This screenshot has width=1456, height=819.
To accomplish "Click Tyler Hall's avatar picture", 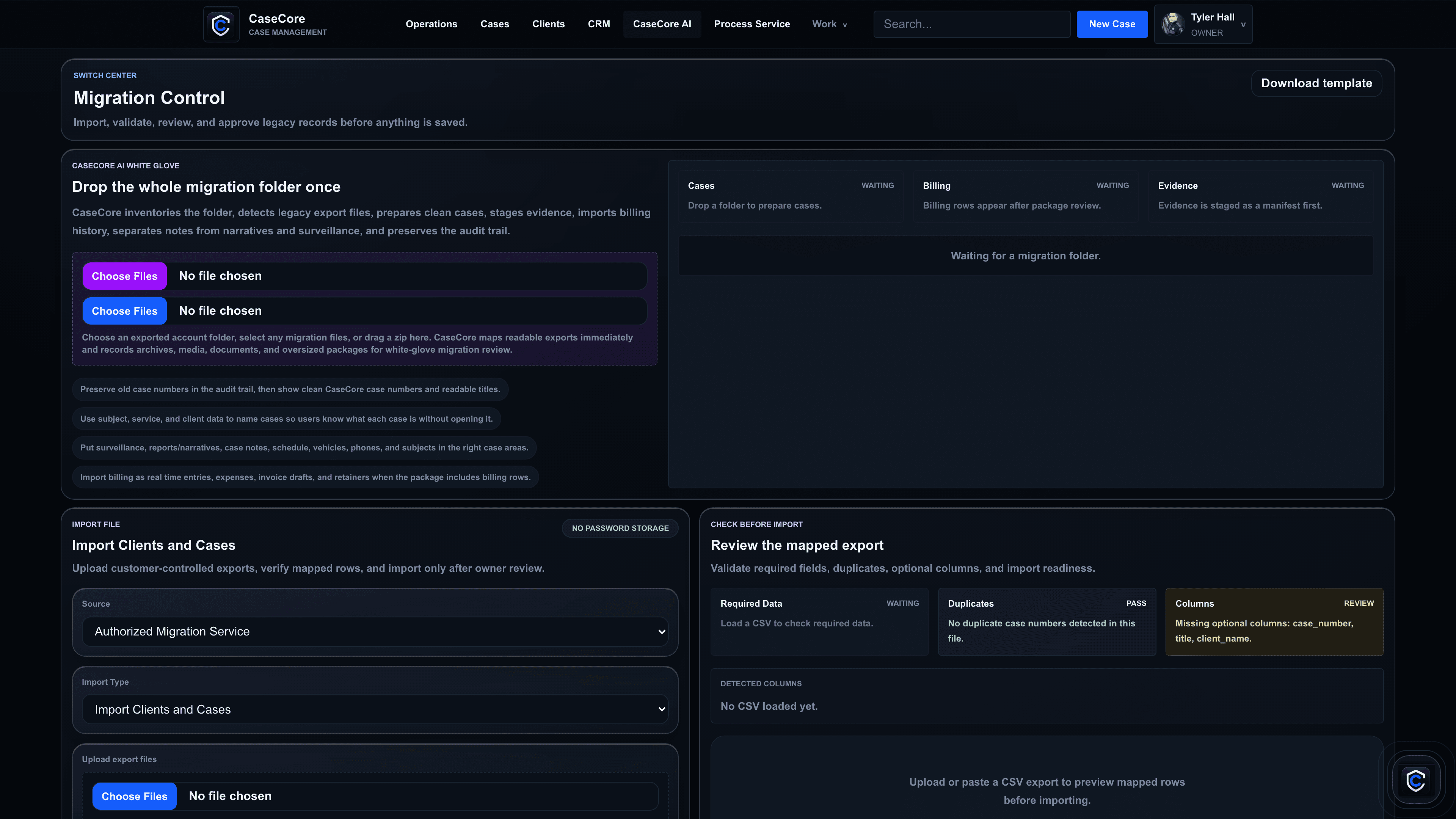I will tap(1172, 24).
